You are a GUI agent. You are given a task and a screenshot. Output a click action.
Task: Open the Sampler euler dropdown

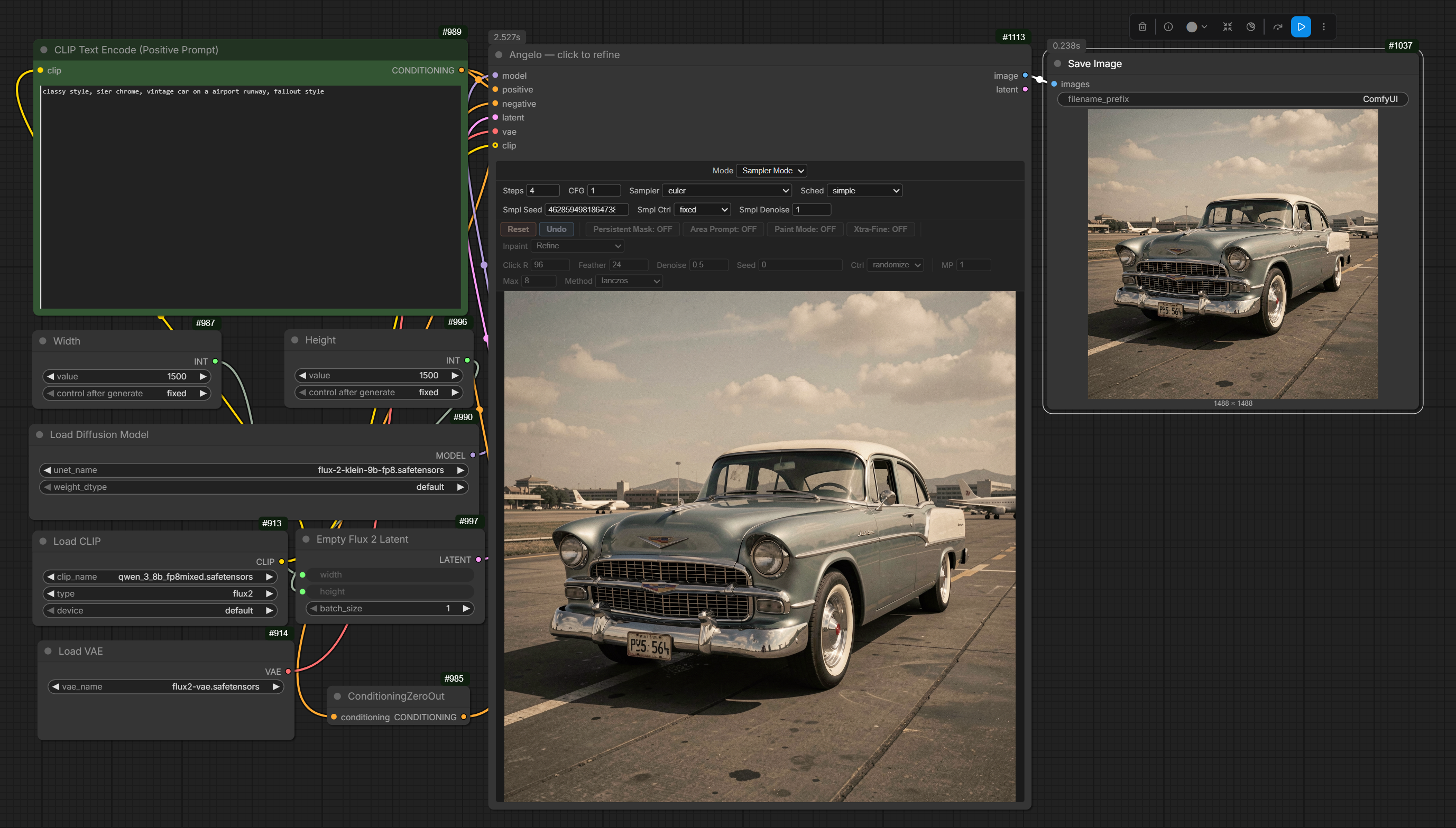[727, 191]
